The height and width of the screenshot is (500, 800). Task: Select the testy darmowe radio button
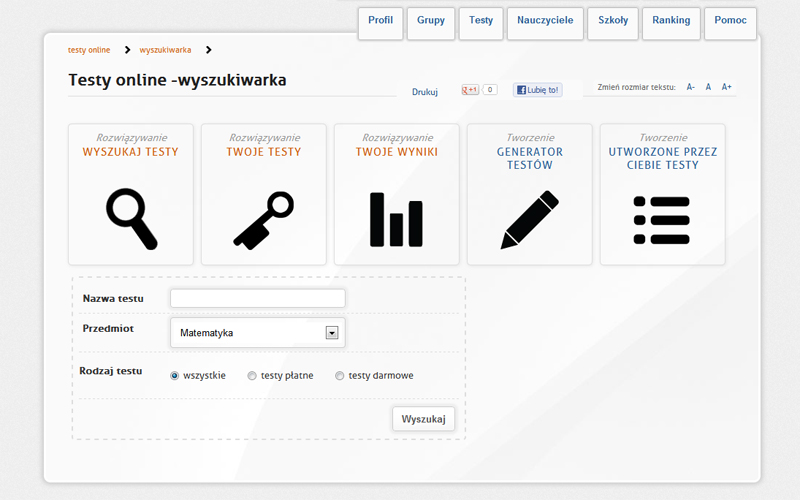(x=340, y=376)
